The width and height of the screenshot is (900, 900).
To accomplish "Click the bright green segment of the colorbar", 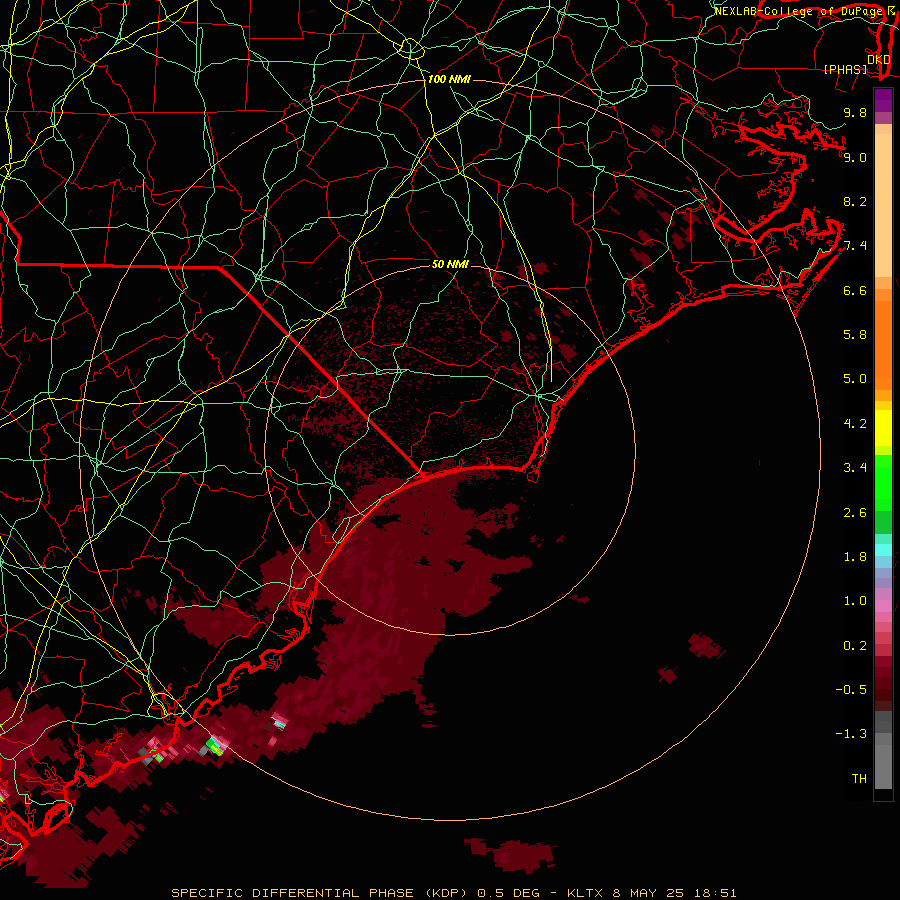I will (x=883, y=482).
